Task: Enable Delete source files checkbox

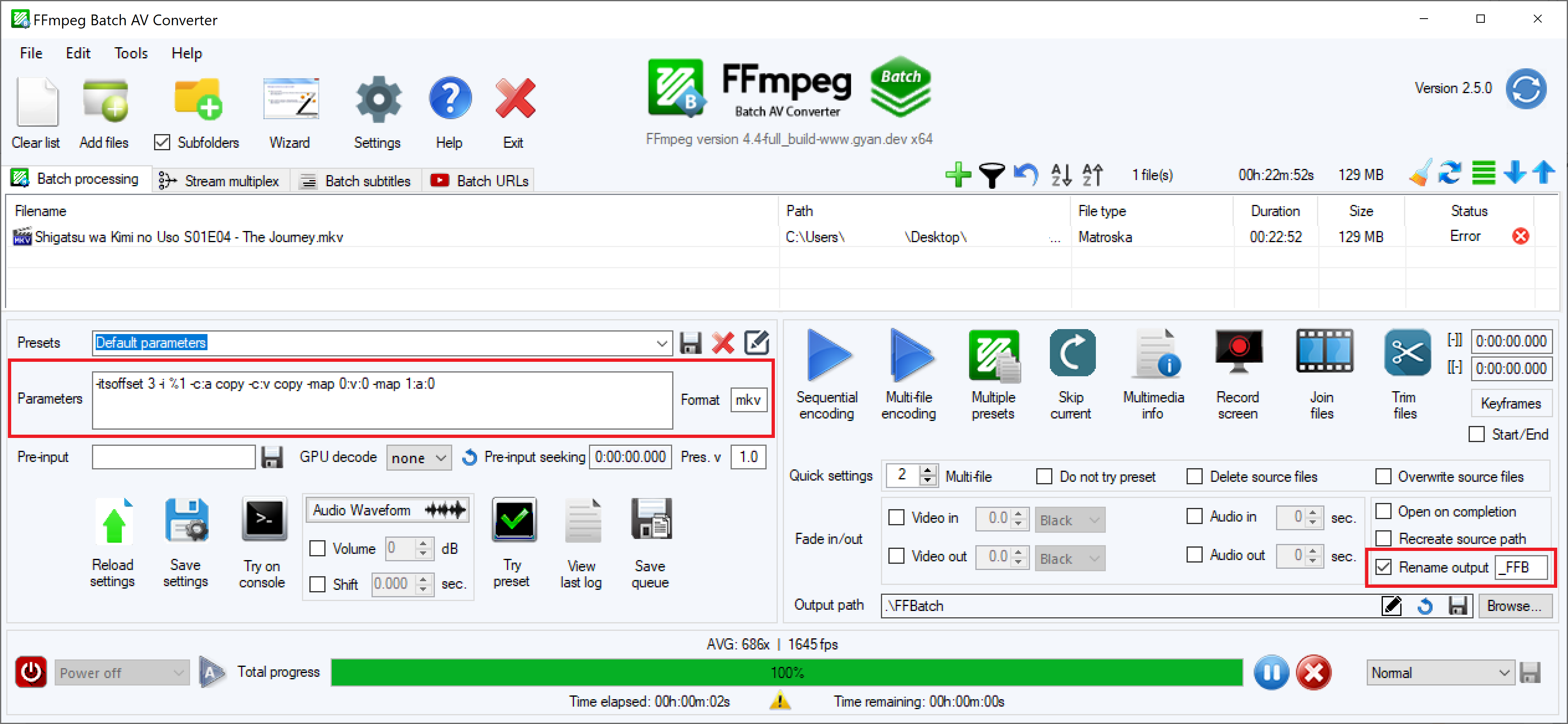Action: click(x=1194, y=476)
